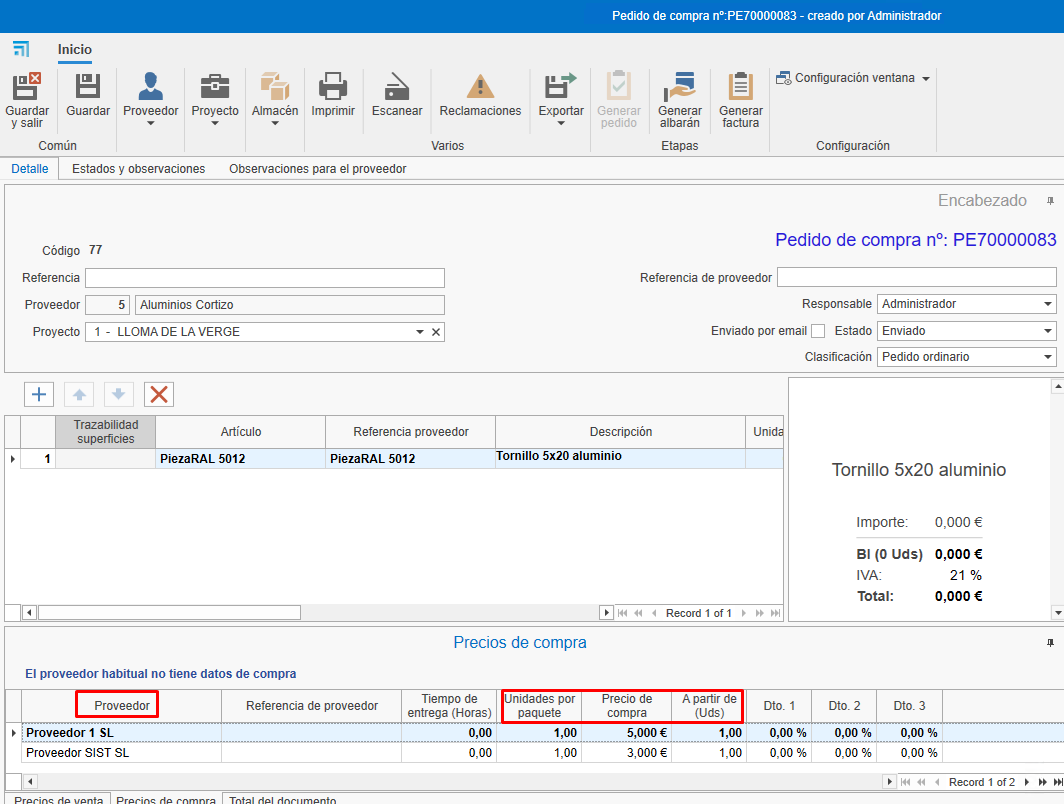1064x804 pixels.
Task: Toggle Enviado por email checkbox
Action: (818, 331)
